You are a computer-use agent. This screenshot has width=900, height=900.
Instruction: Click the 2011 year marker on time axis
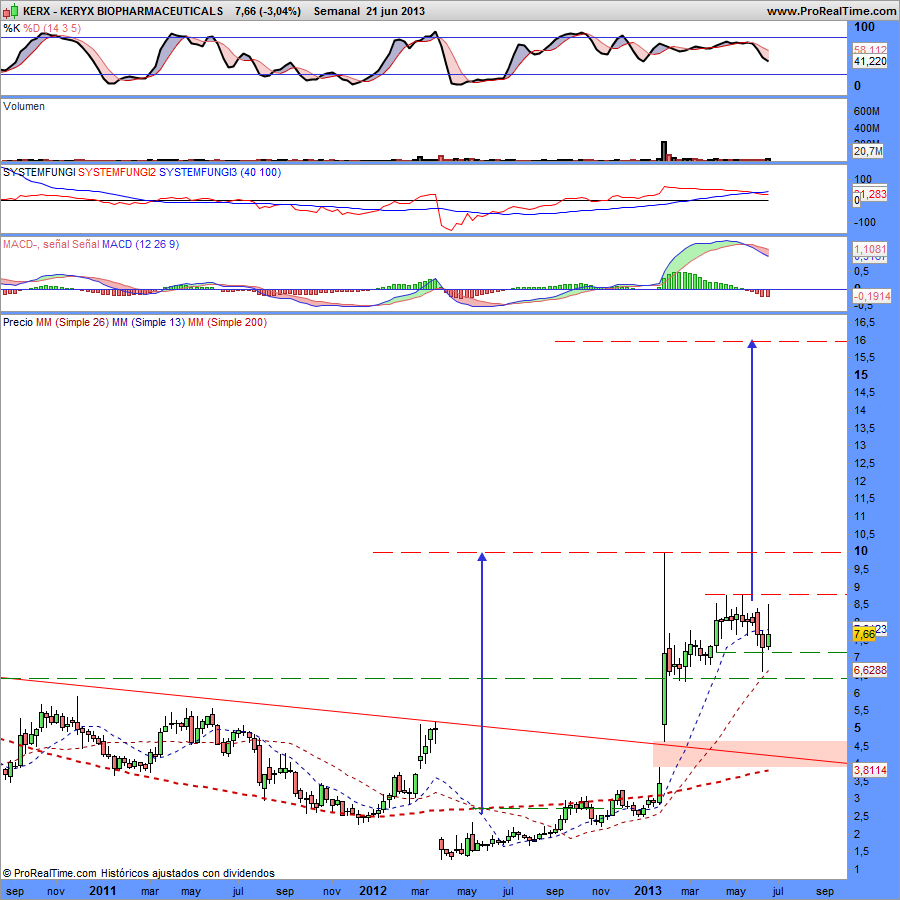[103, 891]
